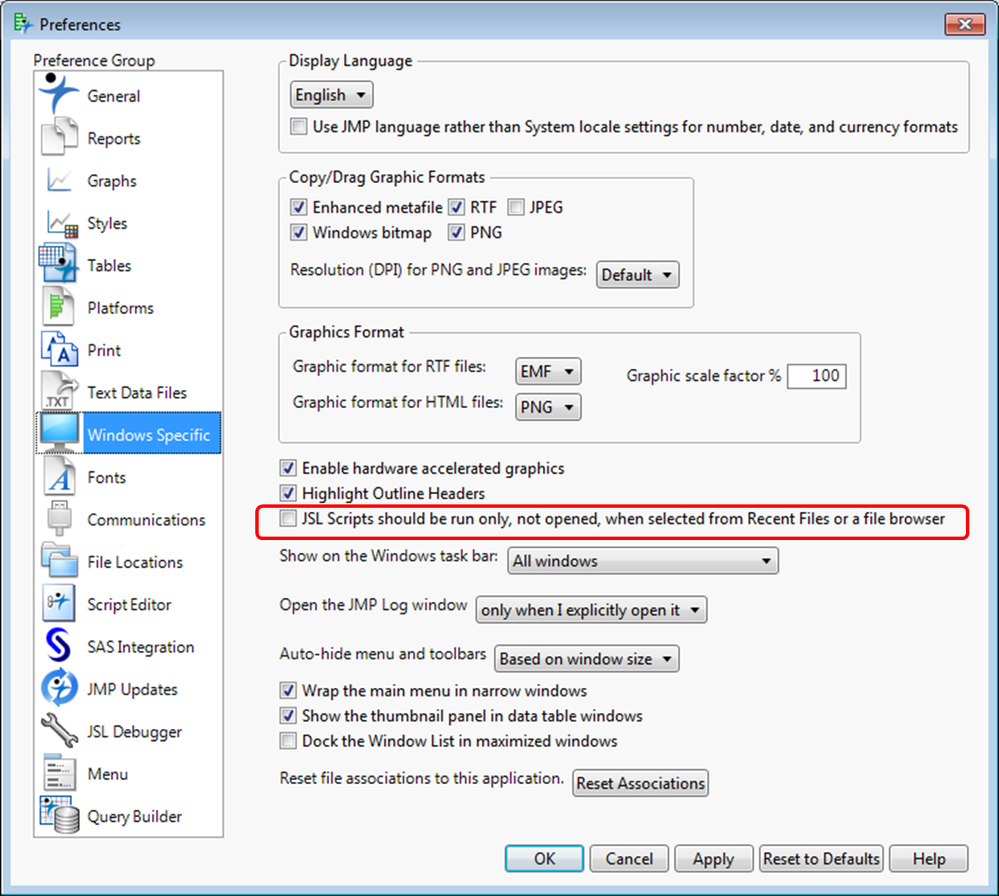The image size is (999, 896).
Task: Open the Show on Windows task bar dropdown
Action: coord(641,560)
